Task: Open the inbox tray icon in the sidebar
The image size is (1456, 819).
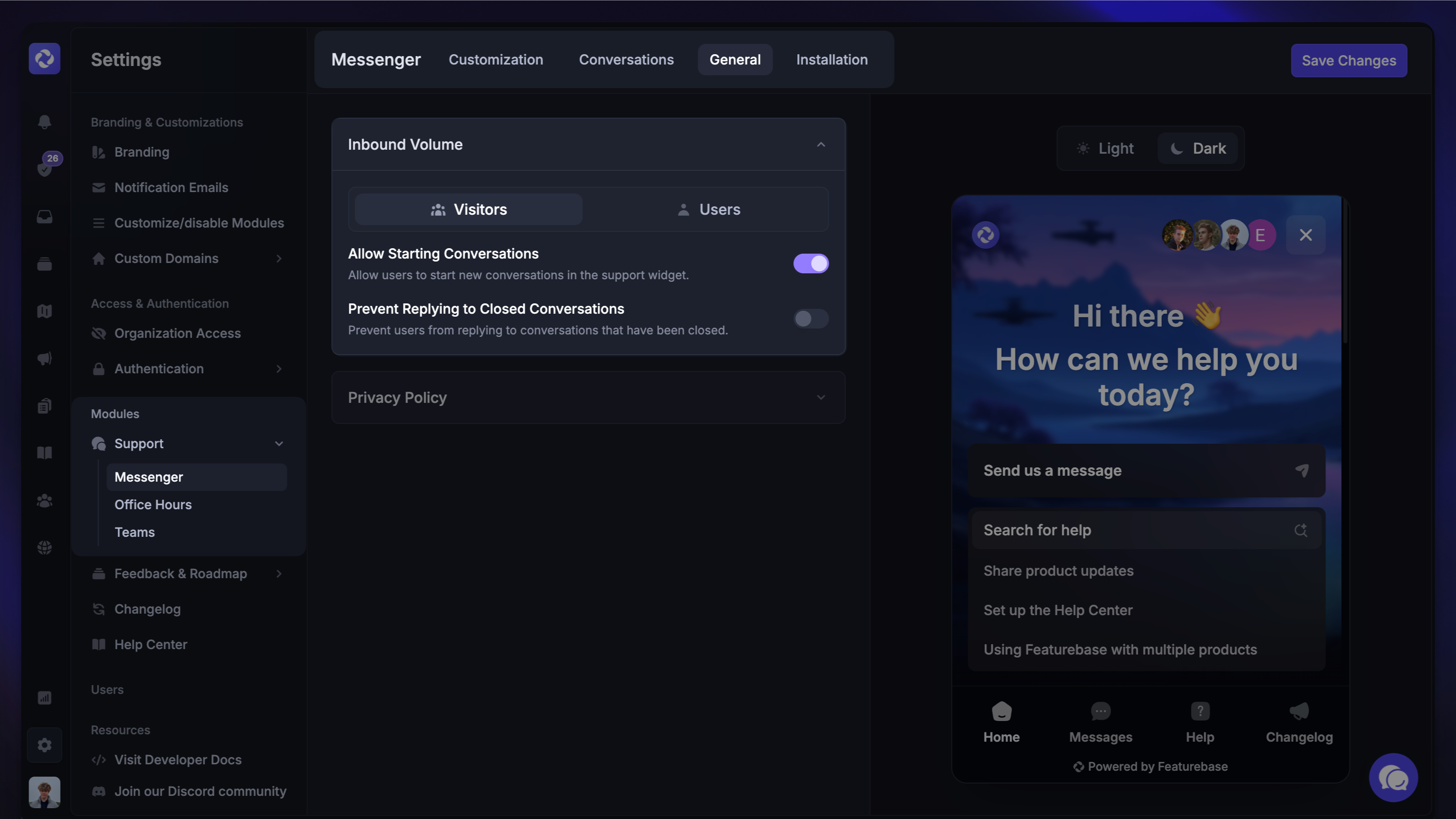Action: click(x=45, y=217)
